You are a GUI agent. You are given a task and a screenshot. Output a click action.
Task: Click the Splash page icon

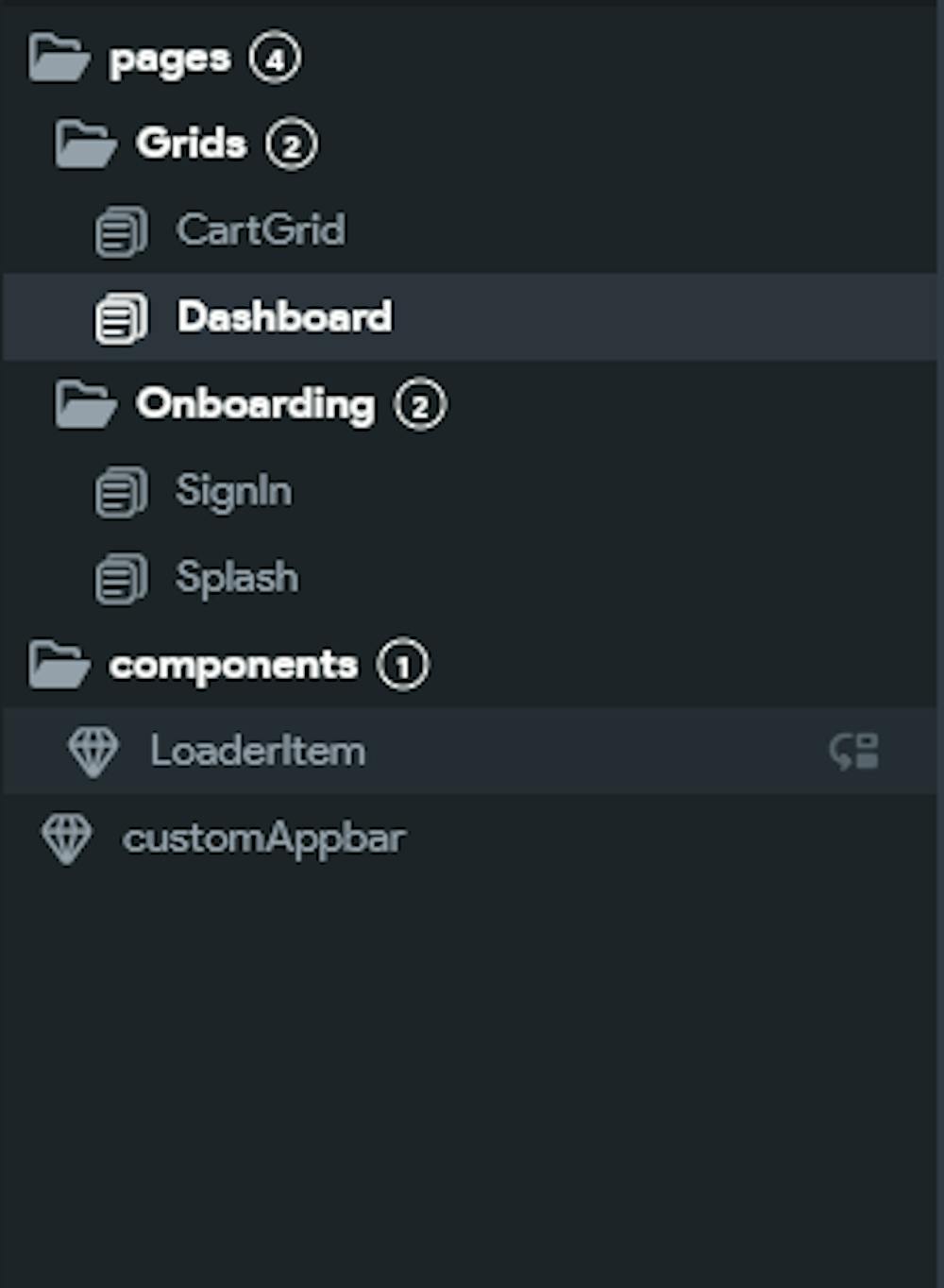[121, 578]
